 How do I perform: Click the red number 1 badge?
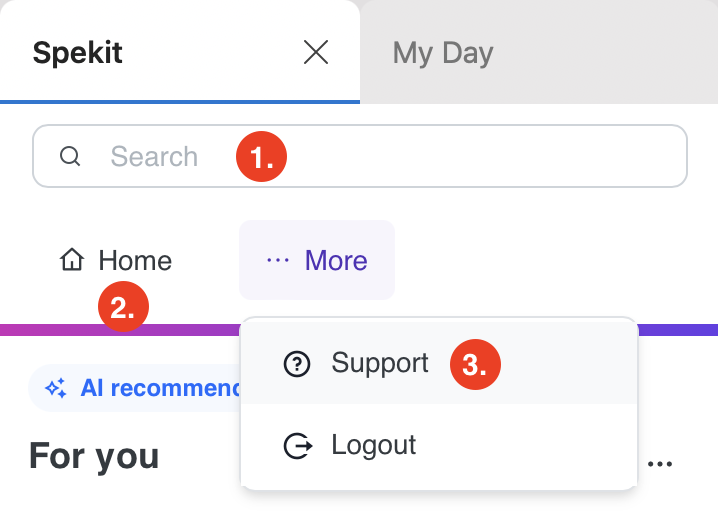(x=261, y=157)
